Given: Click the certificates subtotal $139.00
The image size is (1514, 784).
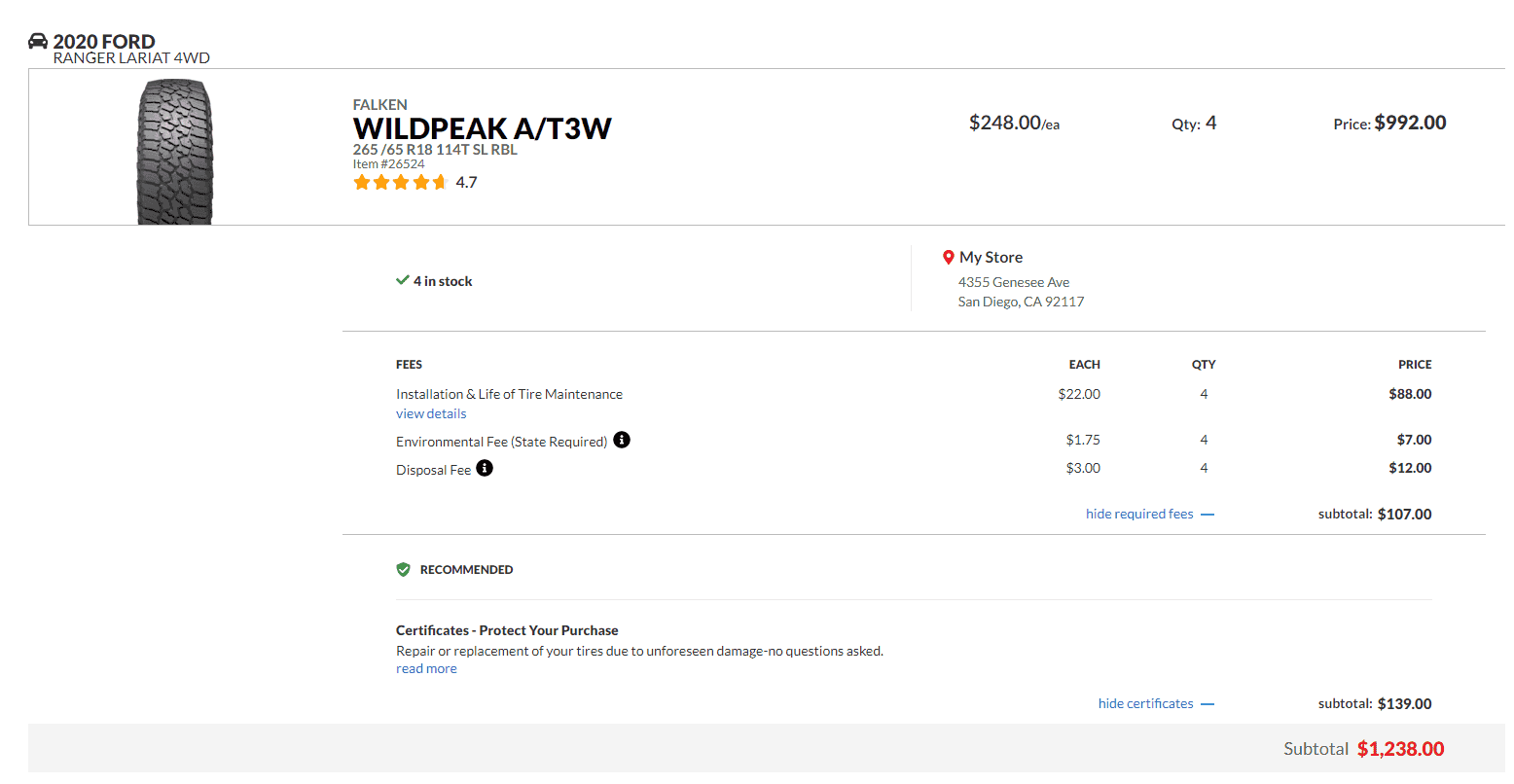Looking at the screenshot, I should pos(1404,703).
